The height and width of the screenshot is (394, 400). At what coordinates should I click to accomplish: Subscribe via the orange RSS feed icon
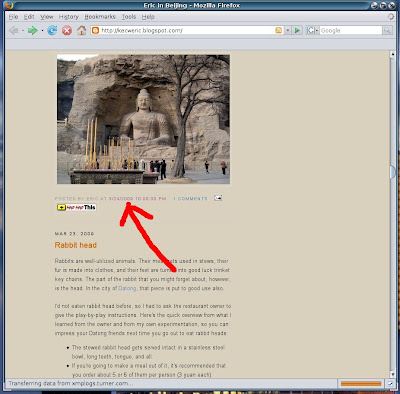click(279, 31)
